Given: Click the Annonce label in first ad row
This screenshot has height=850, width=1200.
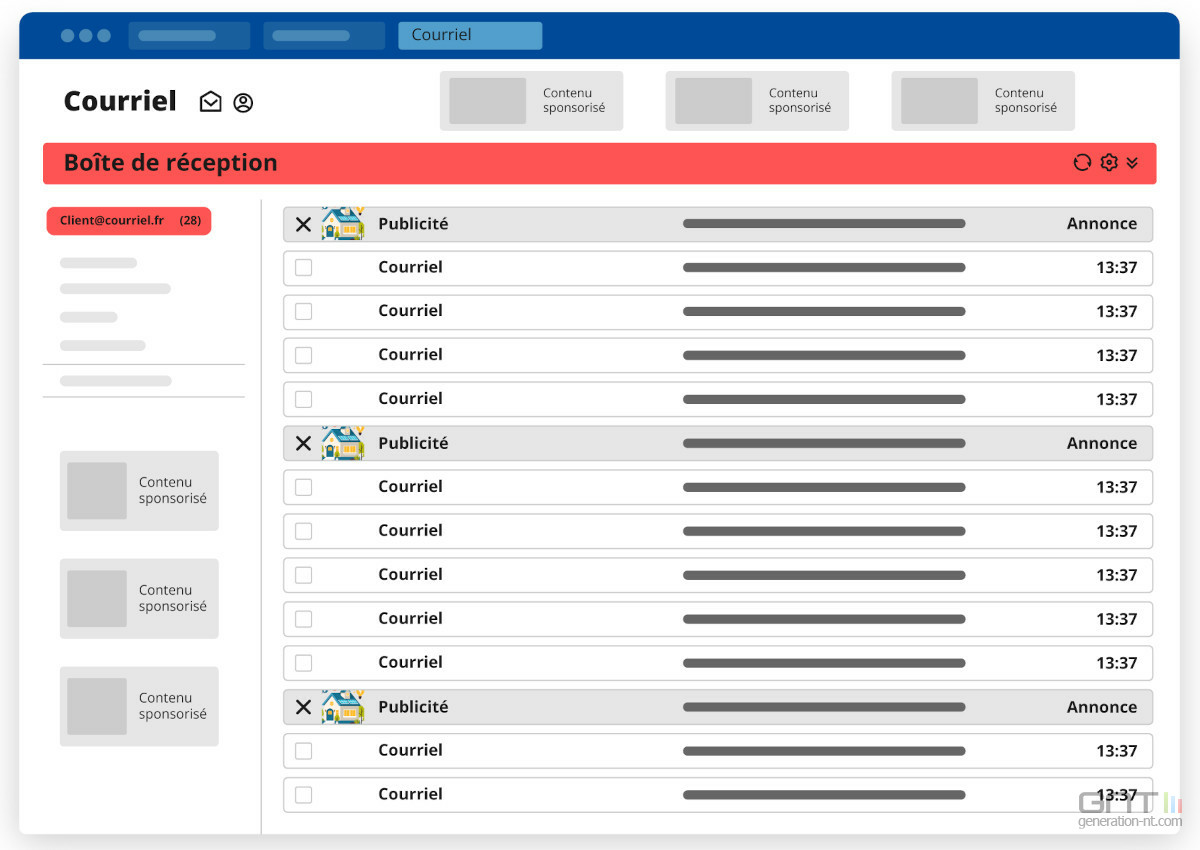Looking at the screenshot, I should point(1101,224).
